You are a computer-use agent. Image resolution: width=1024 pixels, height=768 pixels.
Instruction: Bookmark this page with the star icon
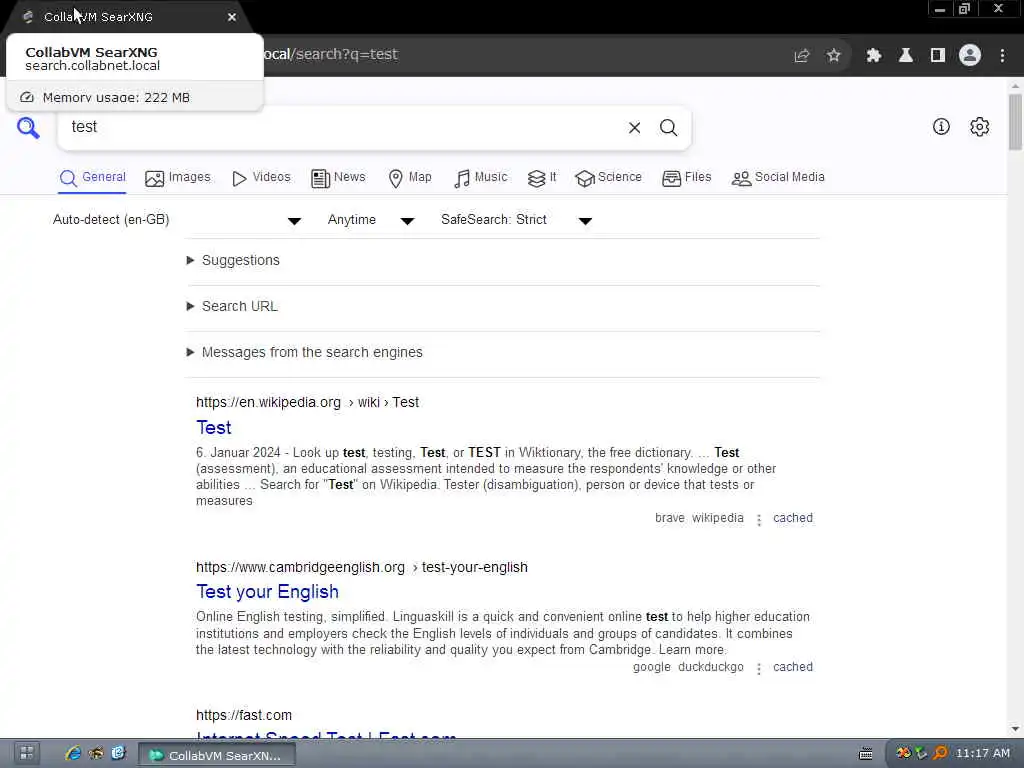(x=834, y=56)
